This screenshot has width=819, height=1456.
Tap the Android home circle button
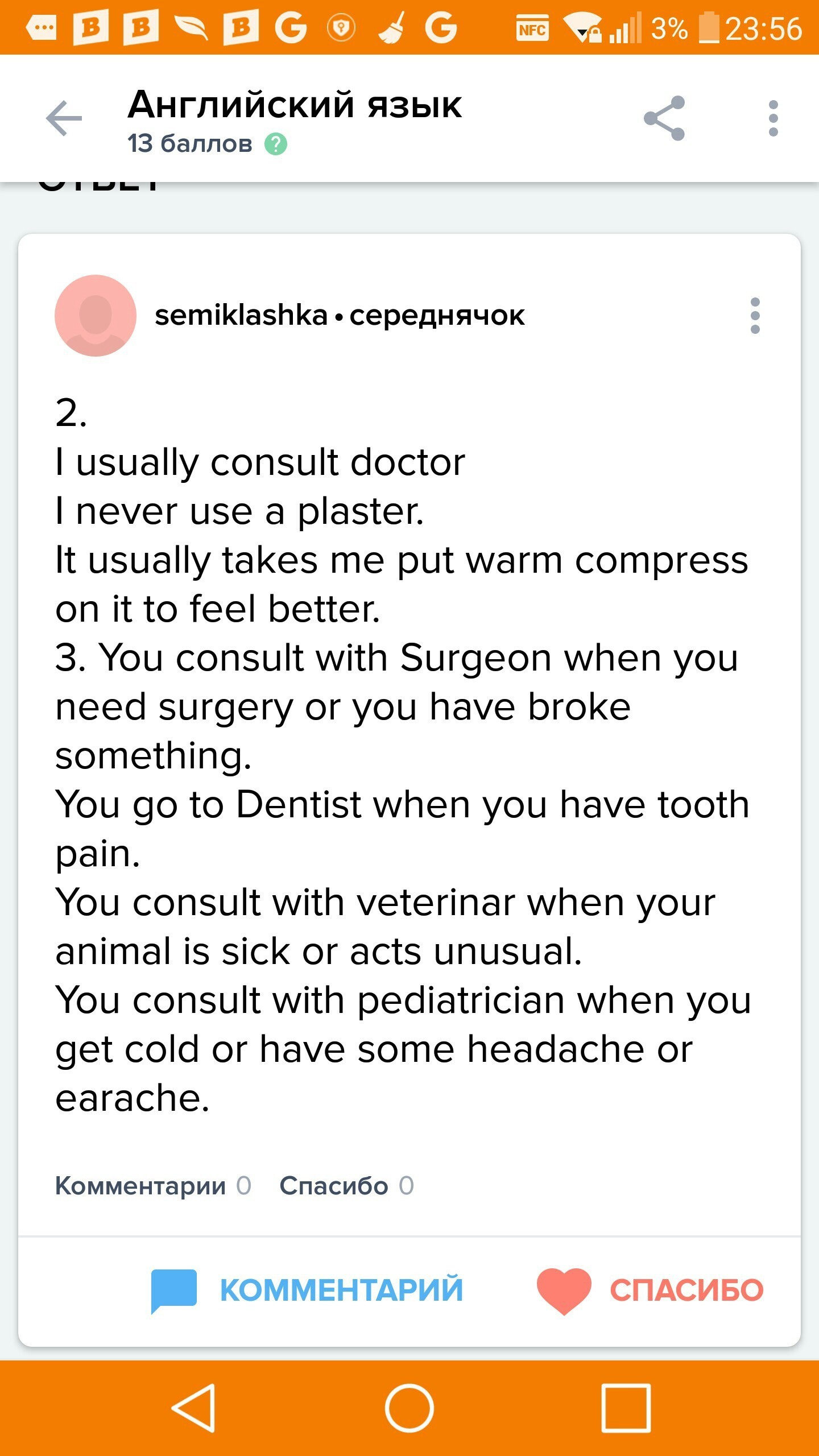409,1408
